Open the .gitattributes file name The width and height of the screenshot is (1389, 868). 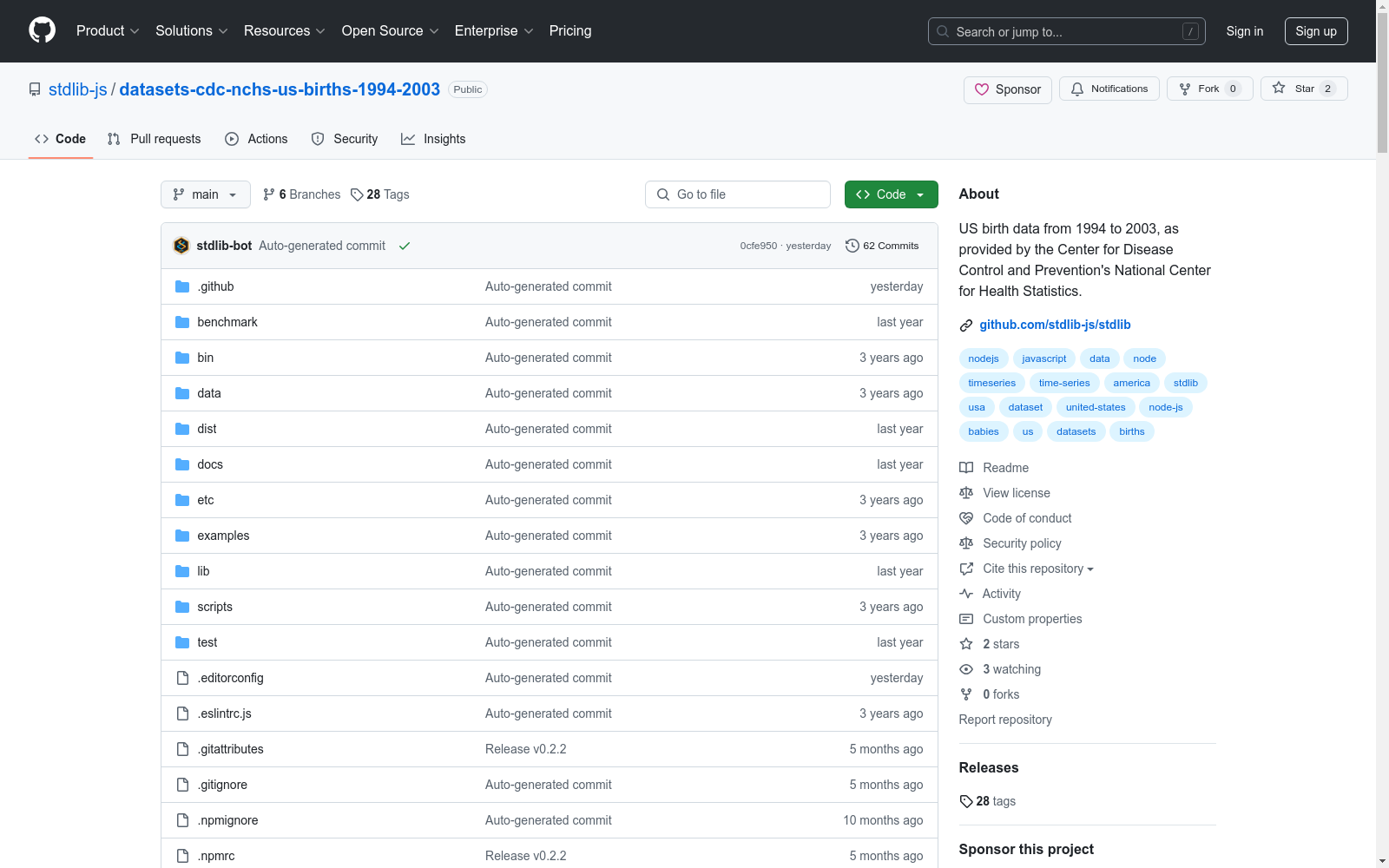coord(230,749)
